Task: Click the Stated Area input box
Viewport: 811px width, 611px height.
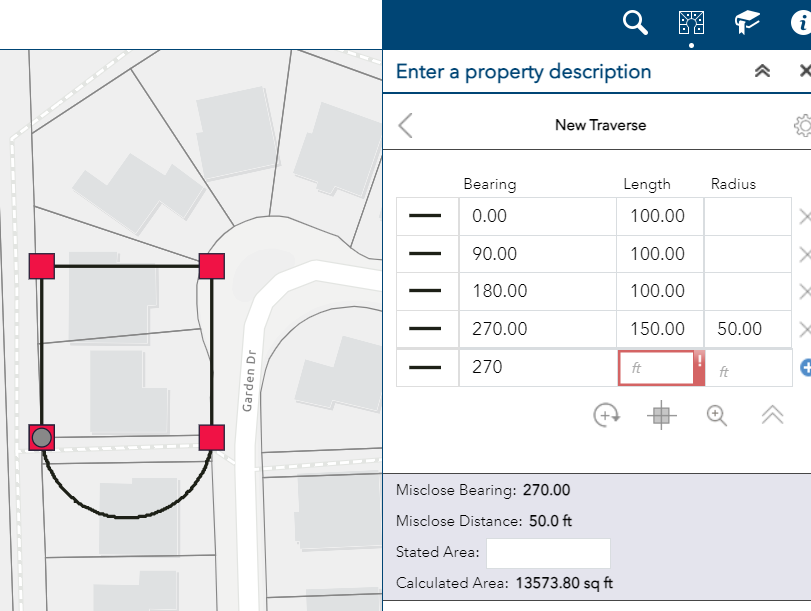Action: [548, 553]
